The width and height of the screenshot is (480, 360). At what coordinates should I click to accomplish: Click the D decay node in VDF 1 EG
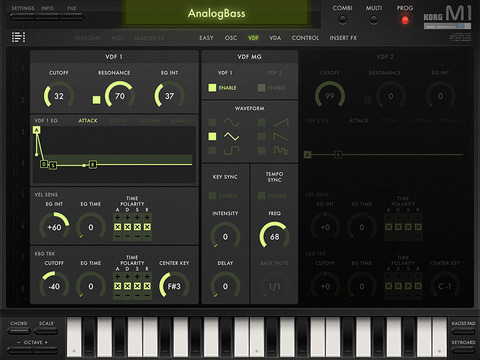coord(44,164)
